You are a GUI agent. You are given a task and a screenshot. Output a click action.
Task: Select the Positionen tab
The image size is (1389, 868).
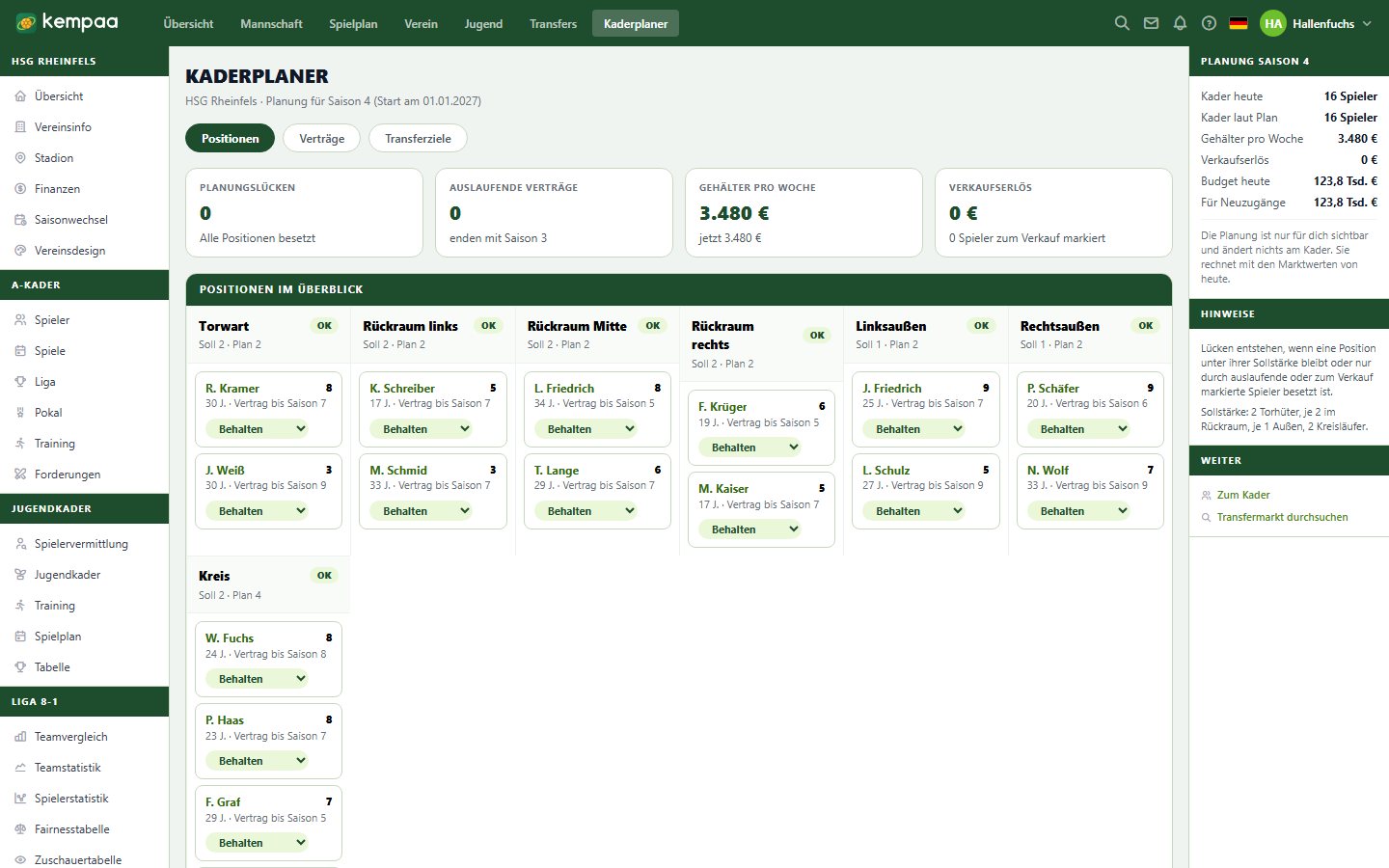[x=230, y=138]
